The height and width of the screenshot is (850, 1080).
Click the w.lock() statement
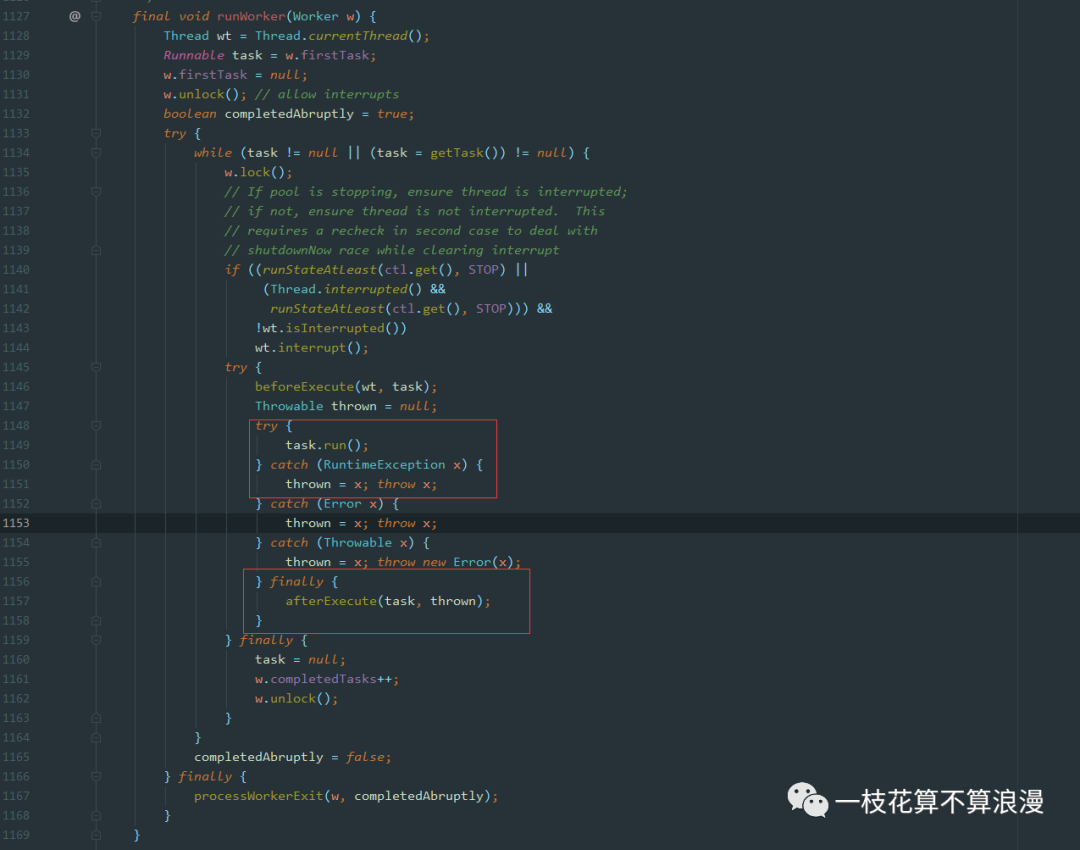click(258, 172)
